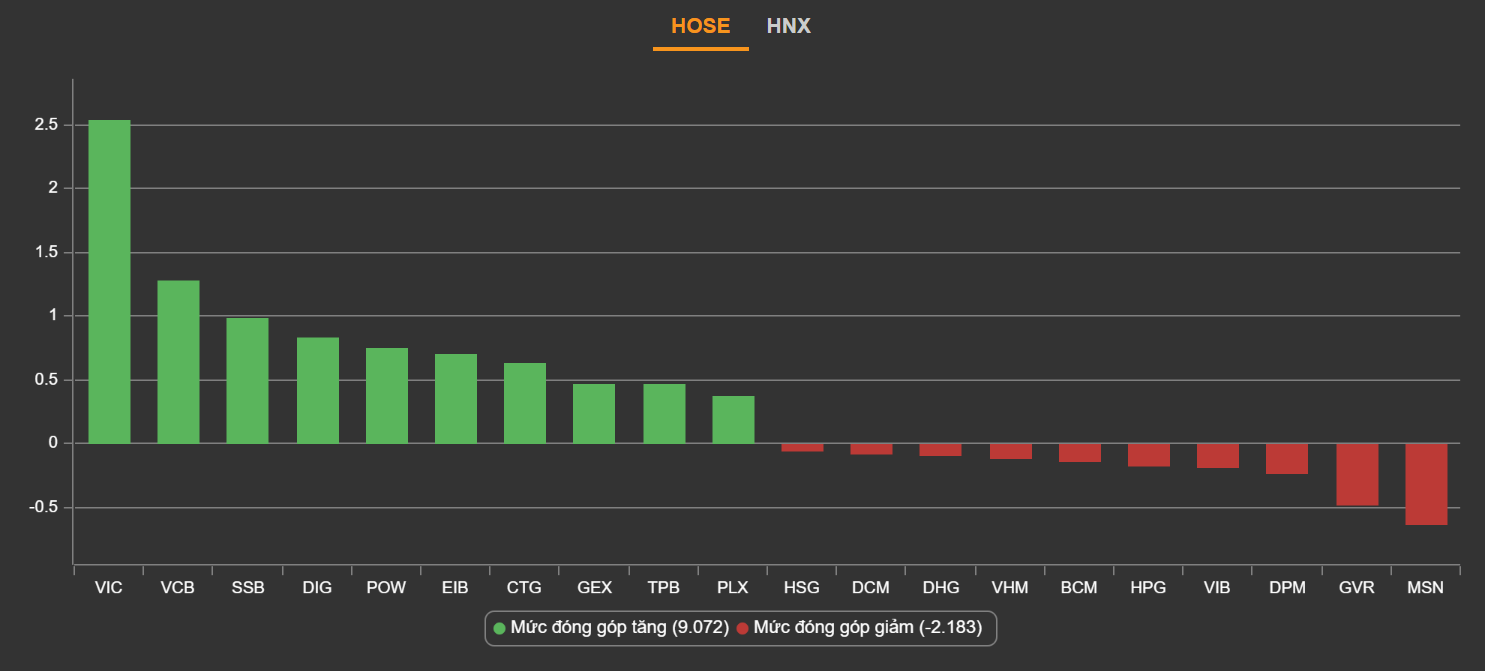The width and height of the screenshot is (1485, 671).
Task: Click the green legend dot
Action: pos(500,628)
